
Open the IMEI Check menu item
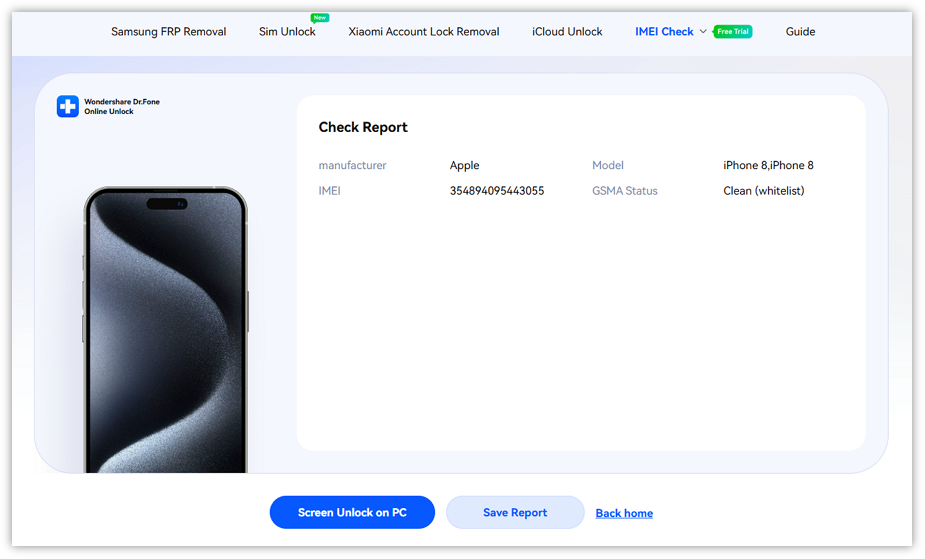pyautogui.click(x=664, y=32)
